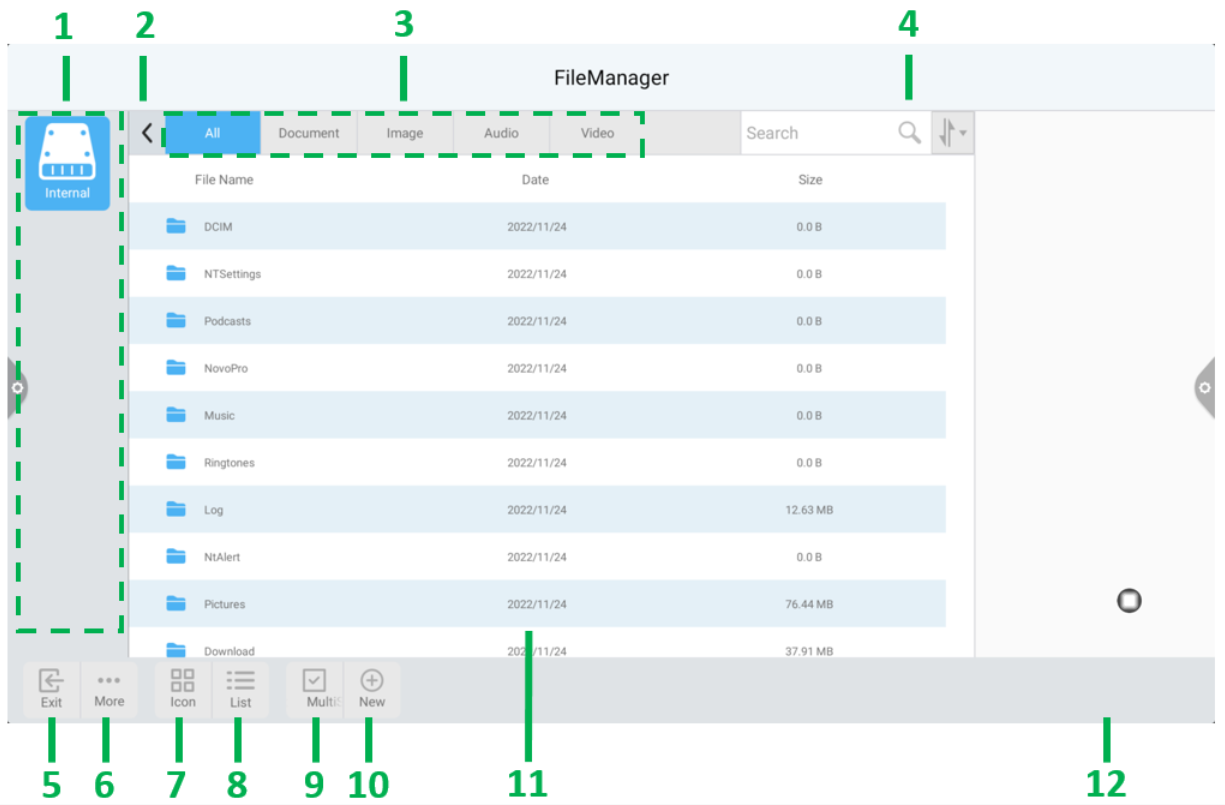
Task: Click the date in the DCIM row
Action: (x=537, y=227)
